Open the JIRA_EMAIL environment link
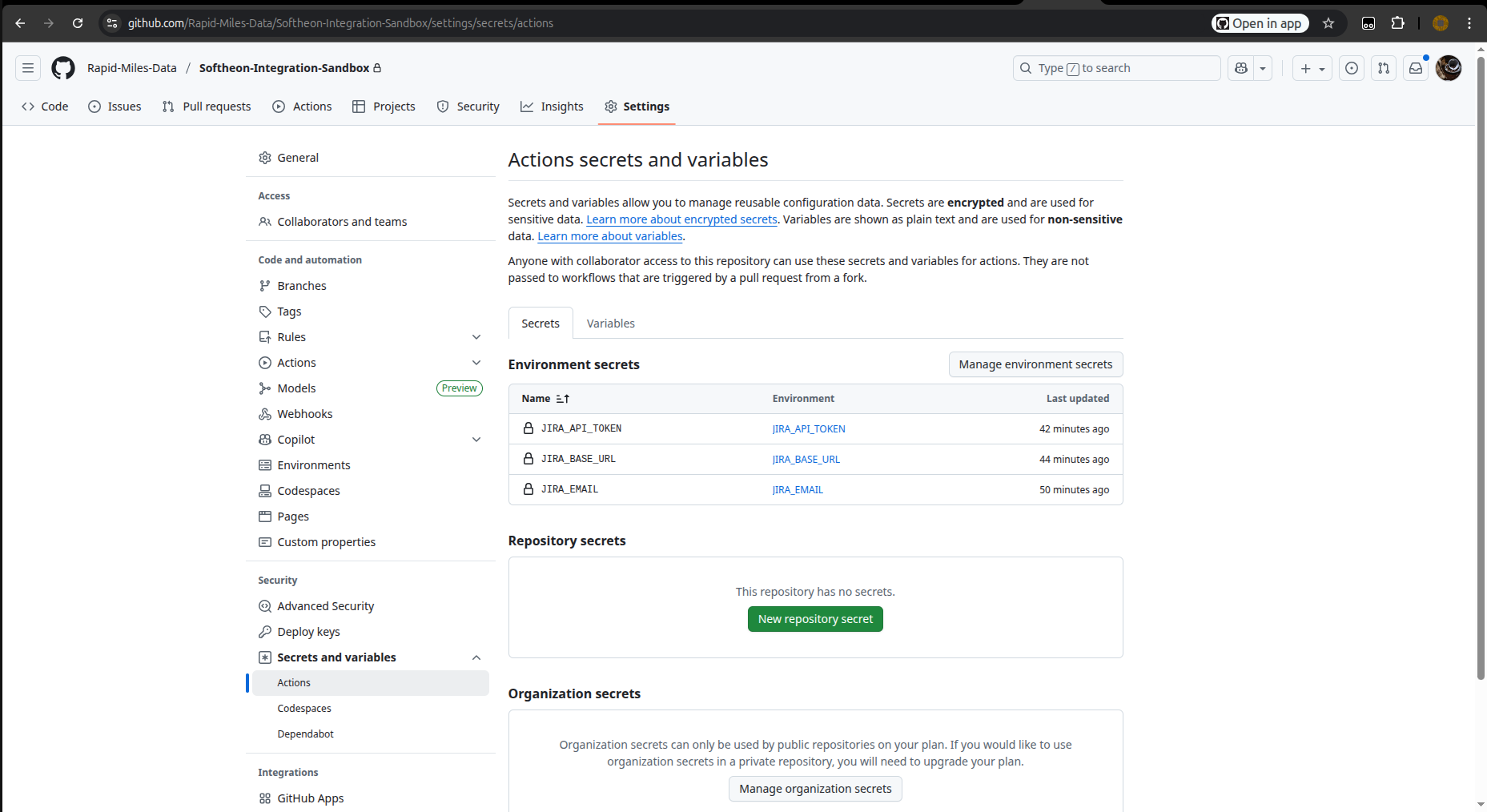This screenshot has width=1487, height=812. coord(798,490)
